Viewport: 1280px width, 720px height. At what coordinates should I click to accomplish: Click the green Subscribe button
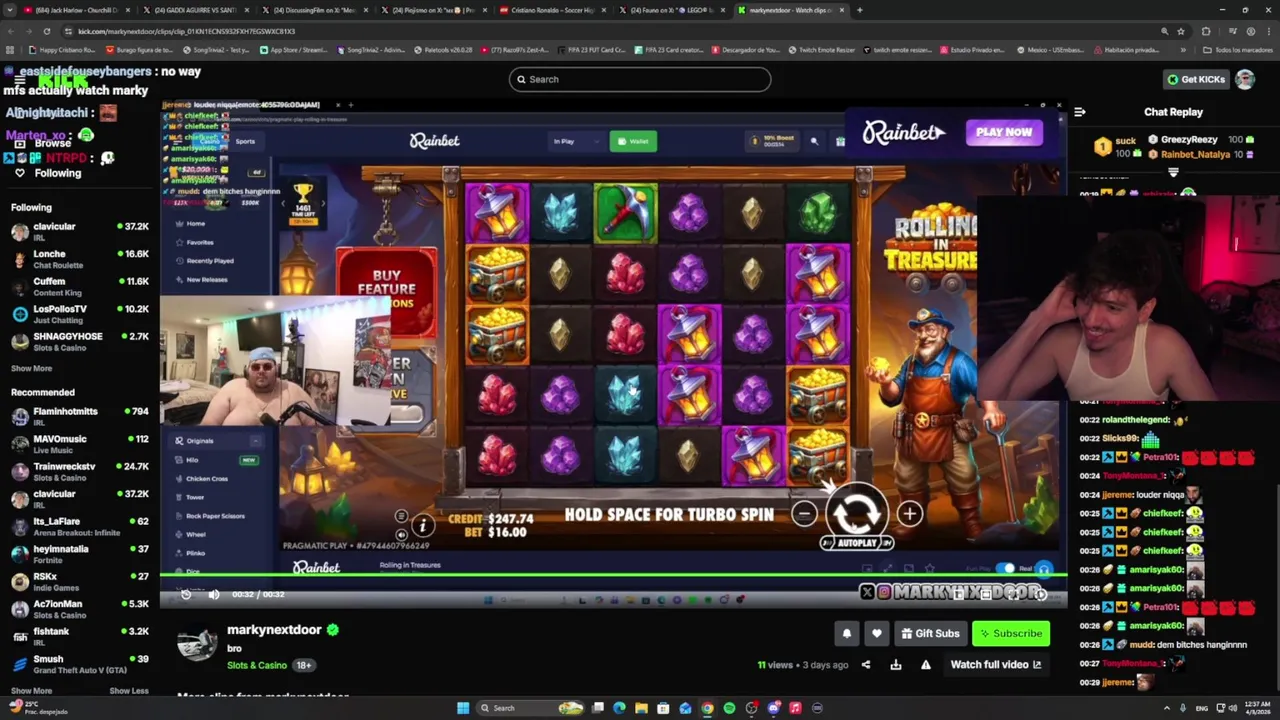[x=1011, y=633]
